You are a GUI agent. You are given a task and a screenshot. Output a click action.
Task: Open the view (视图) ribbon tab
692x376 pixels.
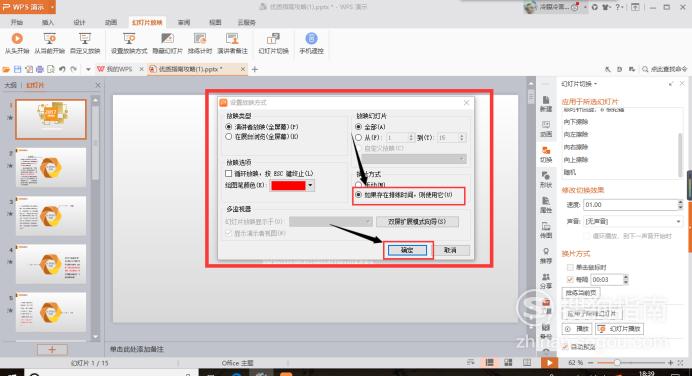215,23
